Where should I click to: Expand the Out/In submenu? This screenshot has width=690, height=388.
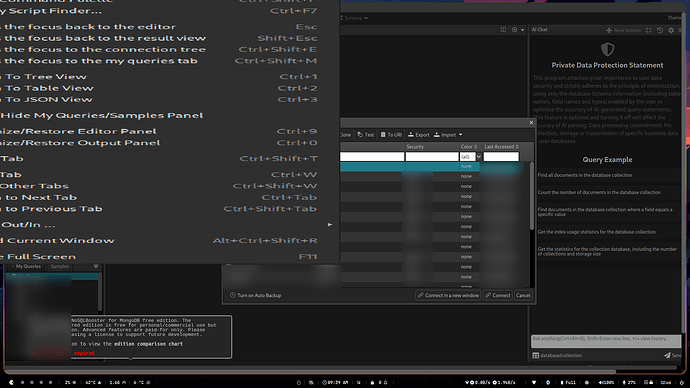169,225
